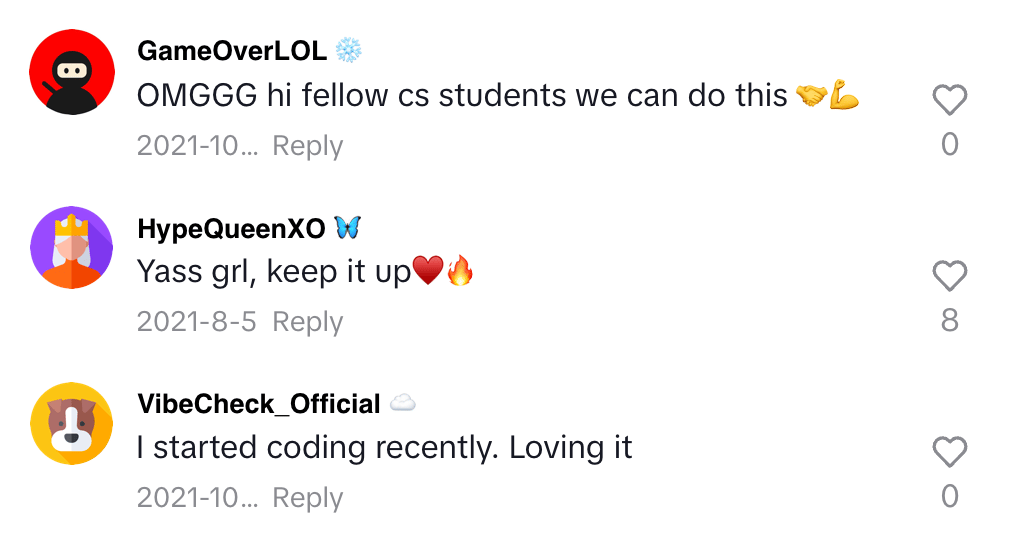Viewport: 1026px width, 548px height.
Task: Open GameOverLOL's ninja avatar
Action: pyautogui.click(x=71, y=71)
